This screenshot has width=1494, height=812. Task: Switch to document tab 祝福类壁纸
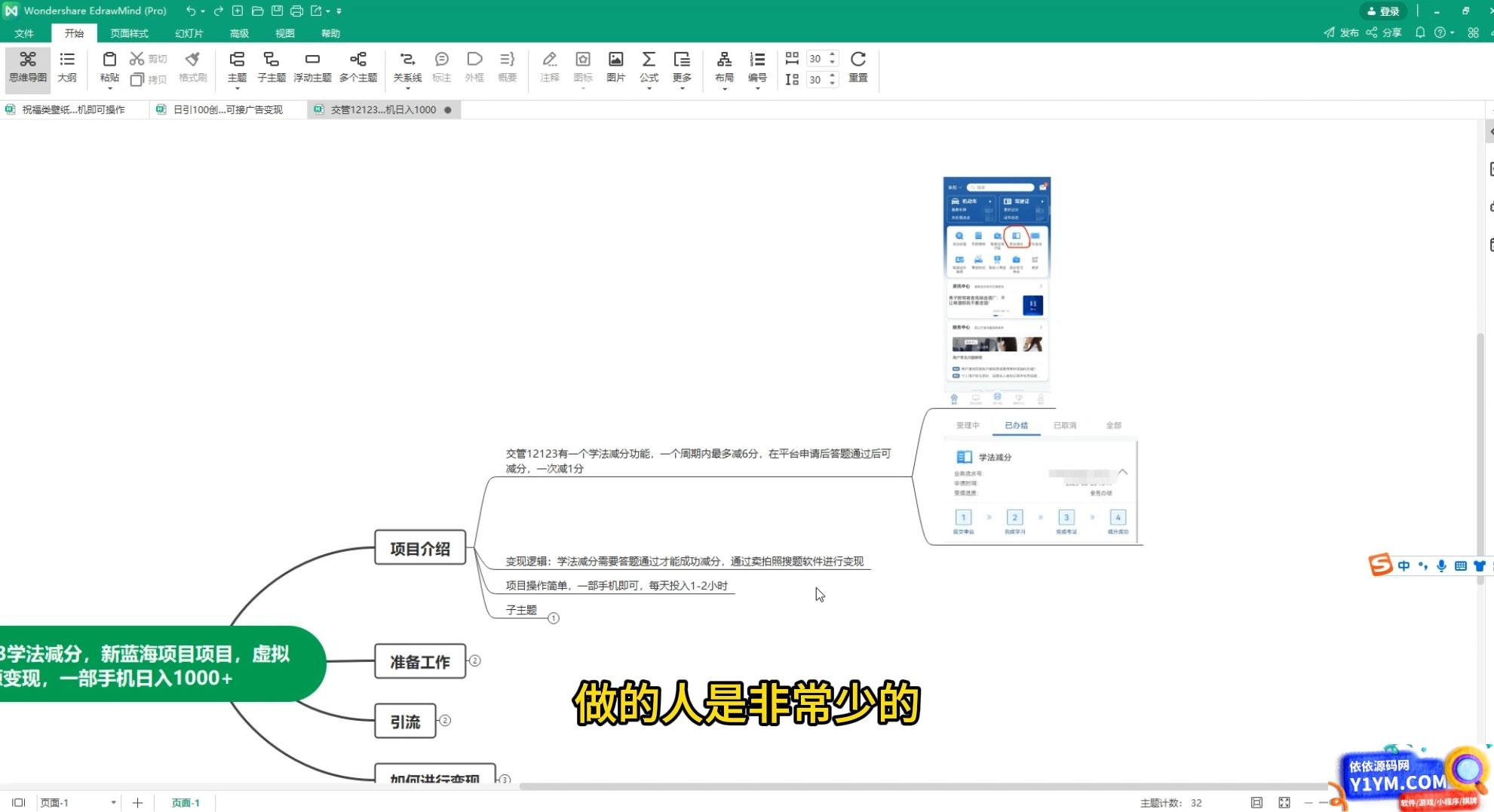point(73,109)
